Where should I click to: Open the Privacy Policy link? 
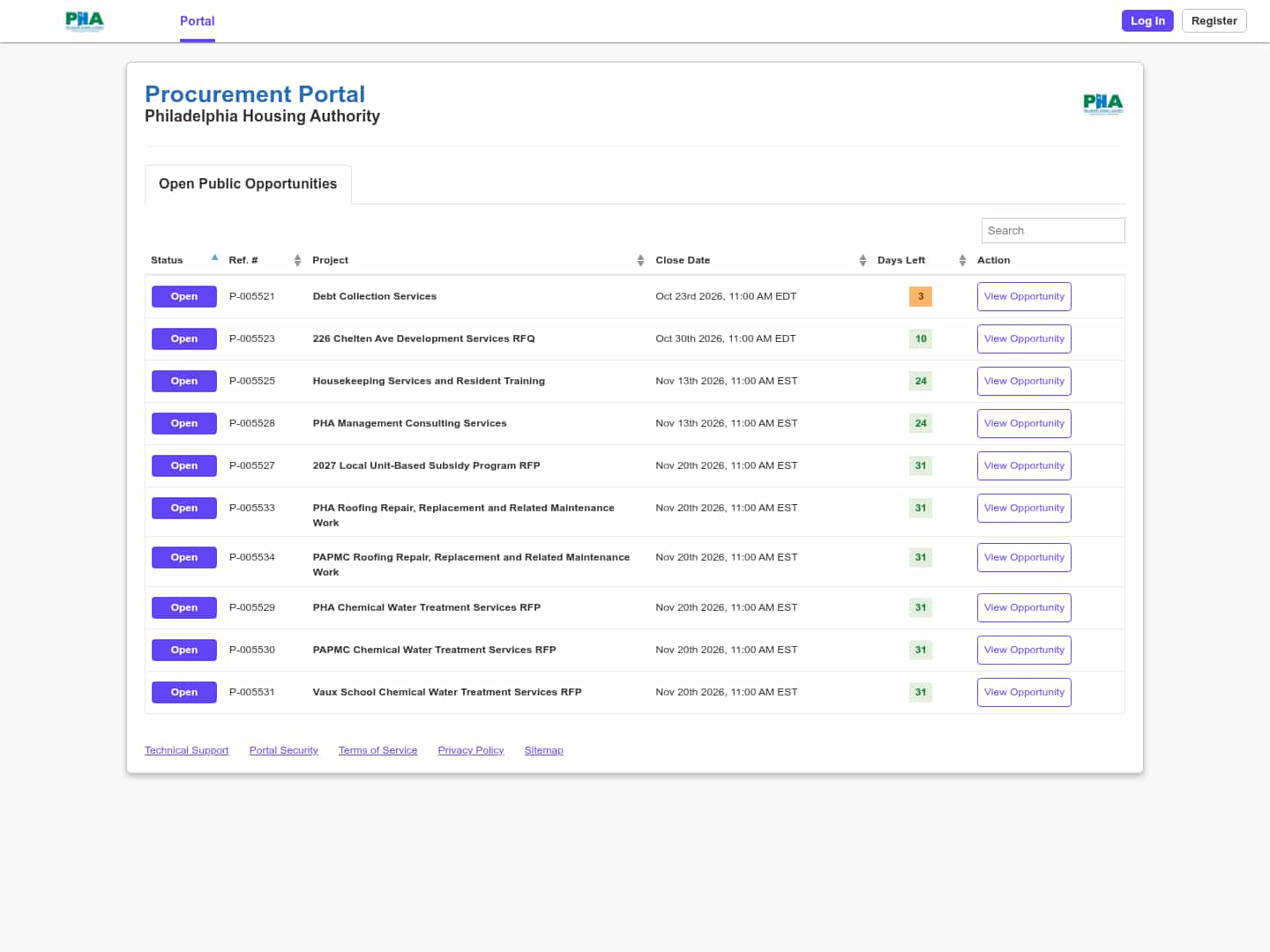coord(471,750)
